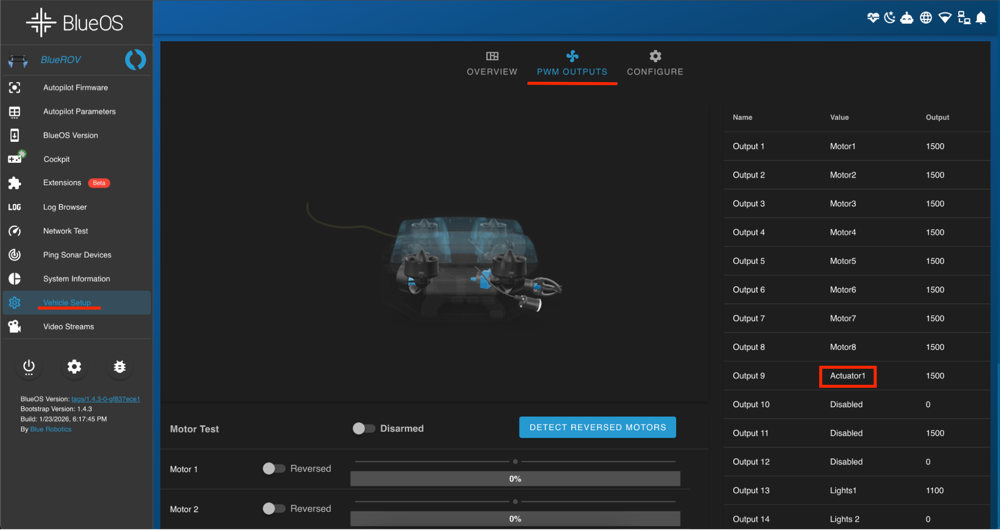Switch to the Configure tab
Image resolution: width=1000 pixels, height=530 pixels.
point(655,64)
